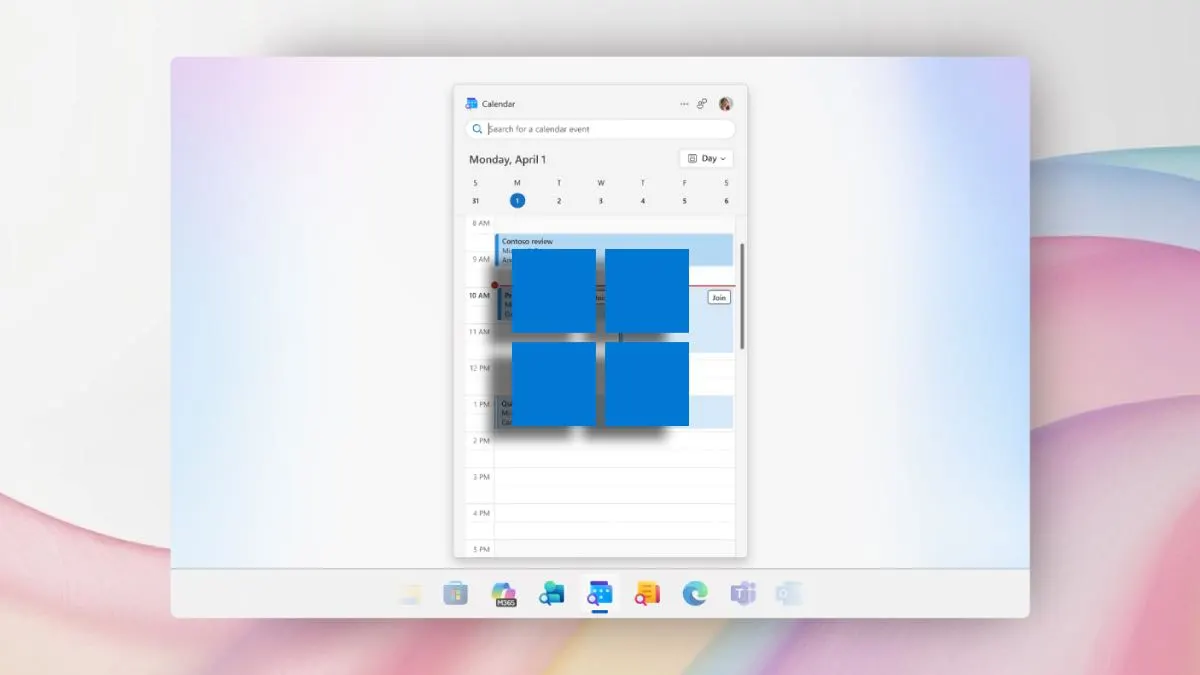Select Friday the 5th in the date strip
This screenshot has height=675, width=1200.
click(x=684, y=200)
